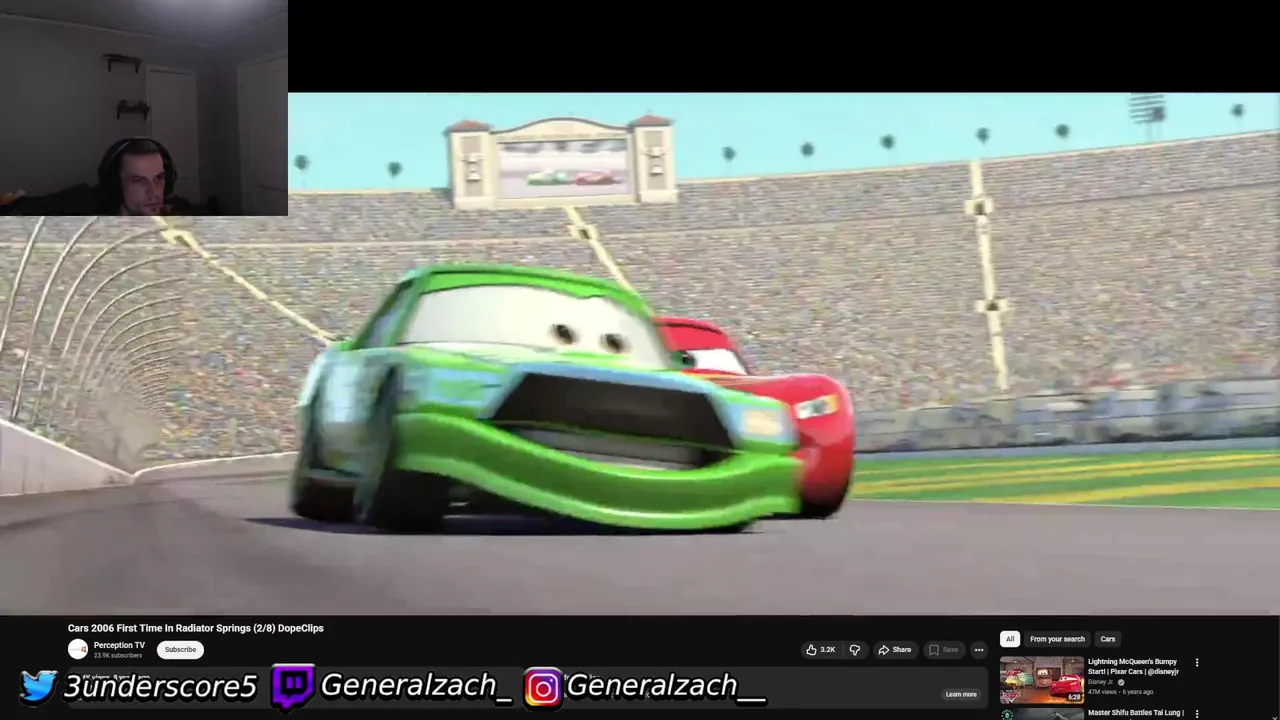The image size is (1280, 720).
Task: Open Perception TV channel avatar
Action: [78, 649]
